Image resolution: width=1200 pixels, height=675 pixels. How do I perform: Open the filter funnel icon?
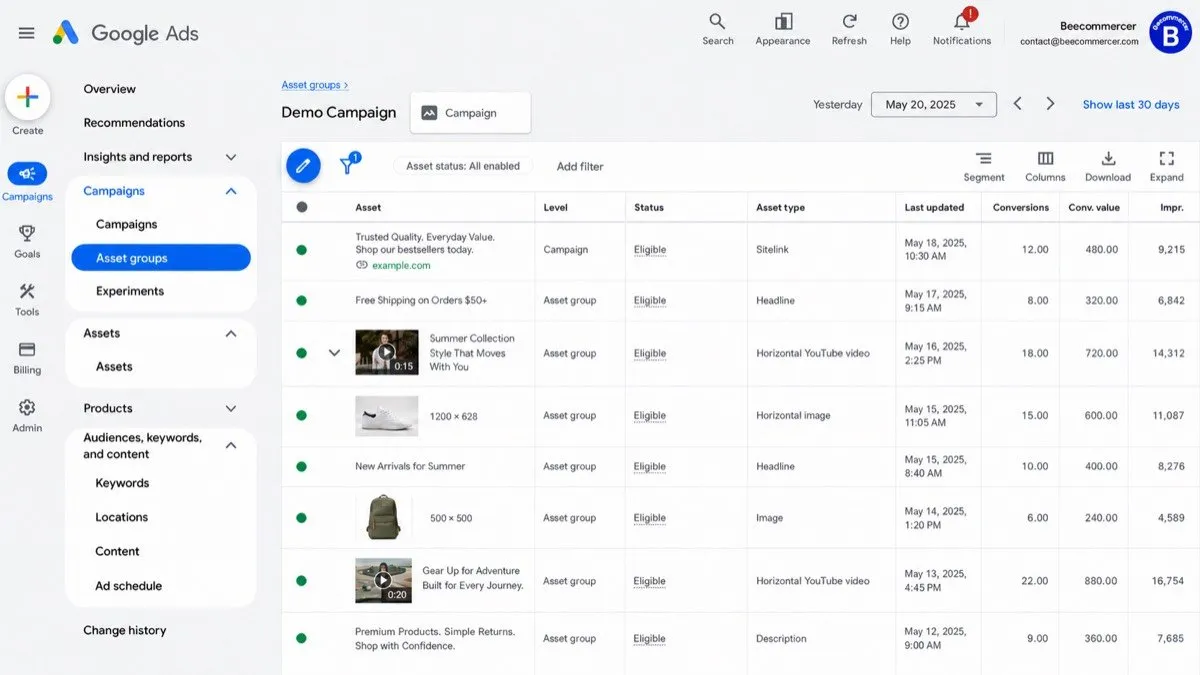(348, 165)
